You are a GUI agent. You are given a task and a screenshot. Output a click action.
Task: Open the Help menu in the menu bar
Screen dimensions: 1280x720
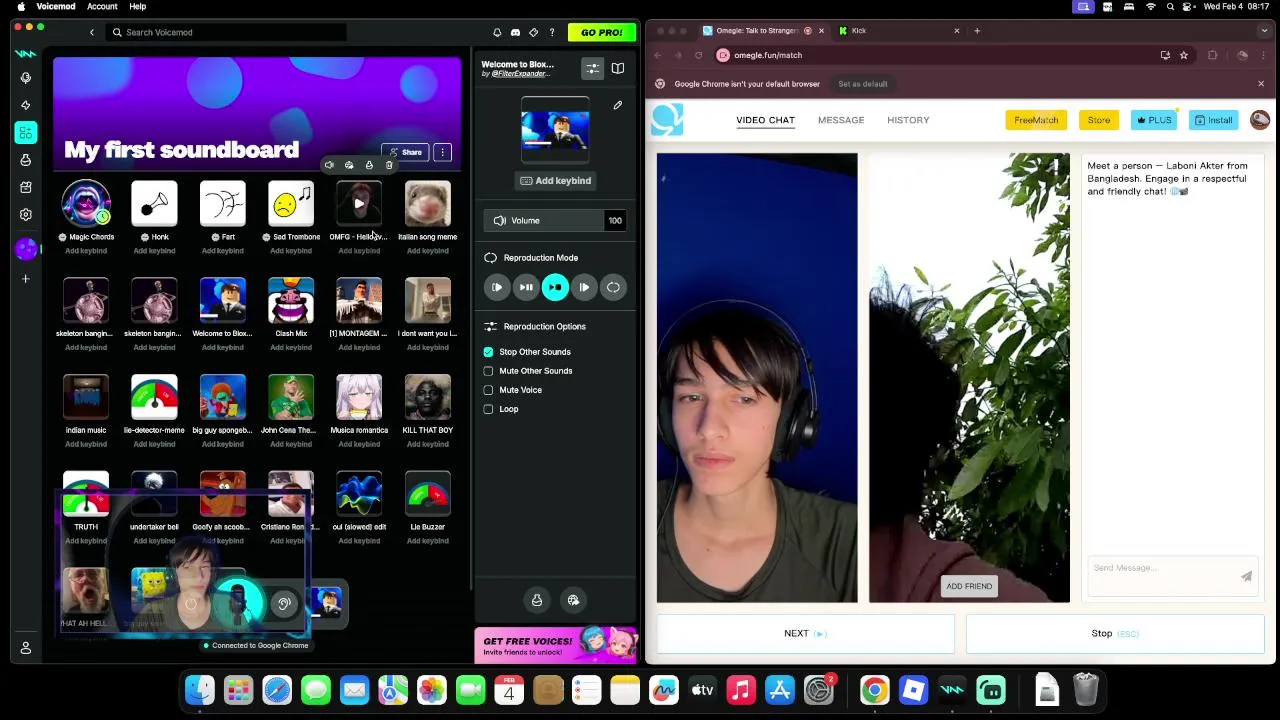pos(138,6)
